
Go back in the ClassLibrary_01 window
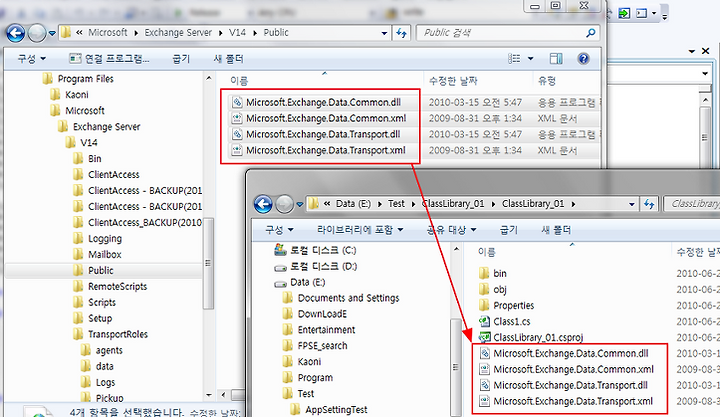[x=263, y=204]
